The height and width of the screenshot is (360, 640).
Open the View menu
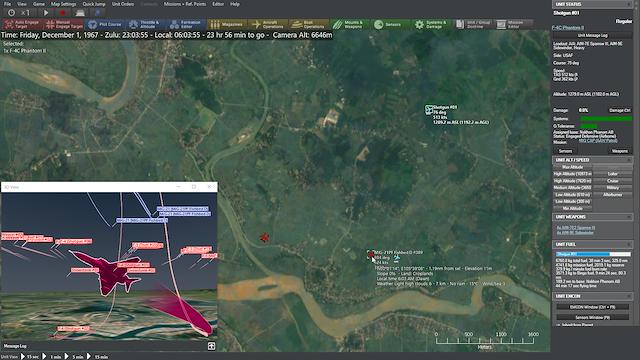click(x=22, y=4)
